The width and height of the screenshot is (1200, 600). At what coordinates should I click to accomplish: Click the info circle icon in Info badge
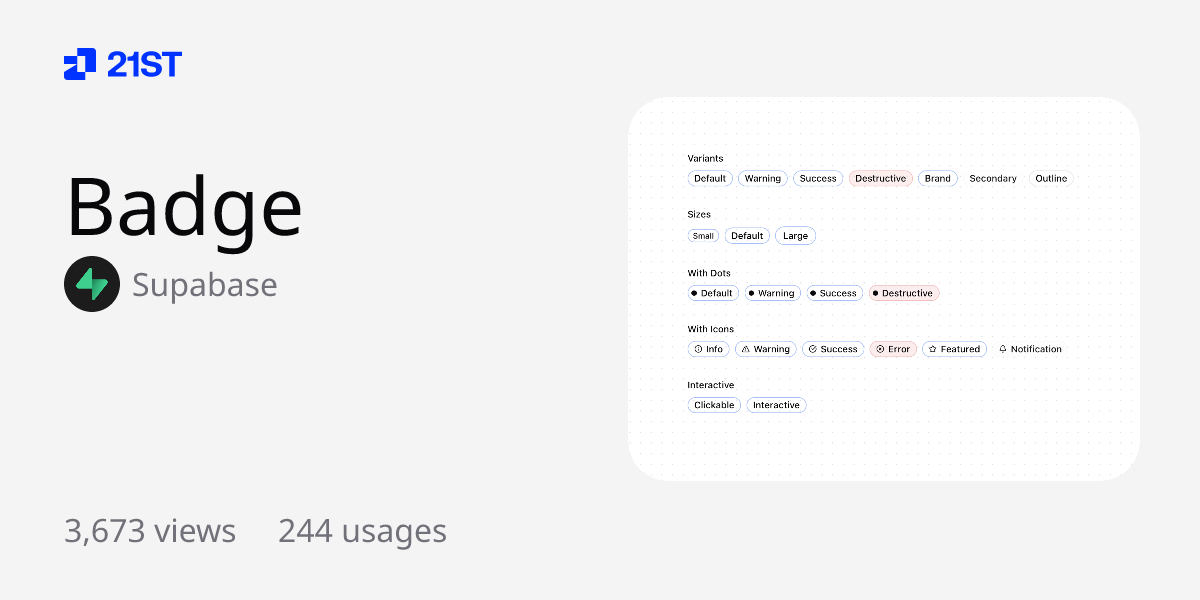[x=698, y=349]
